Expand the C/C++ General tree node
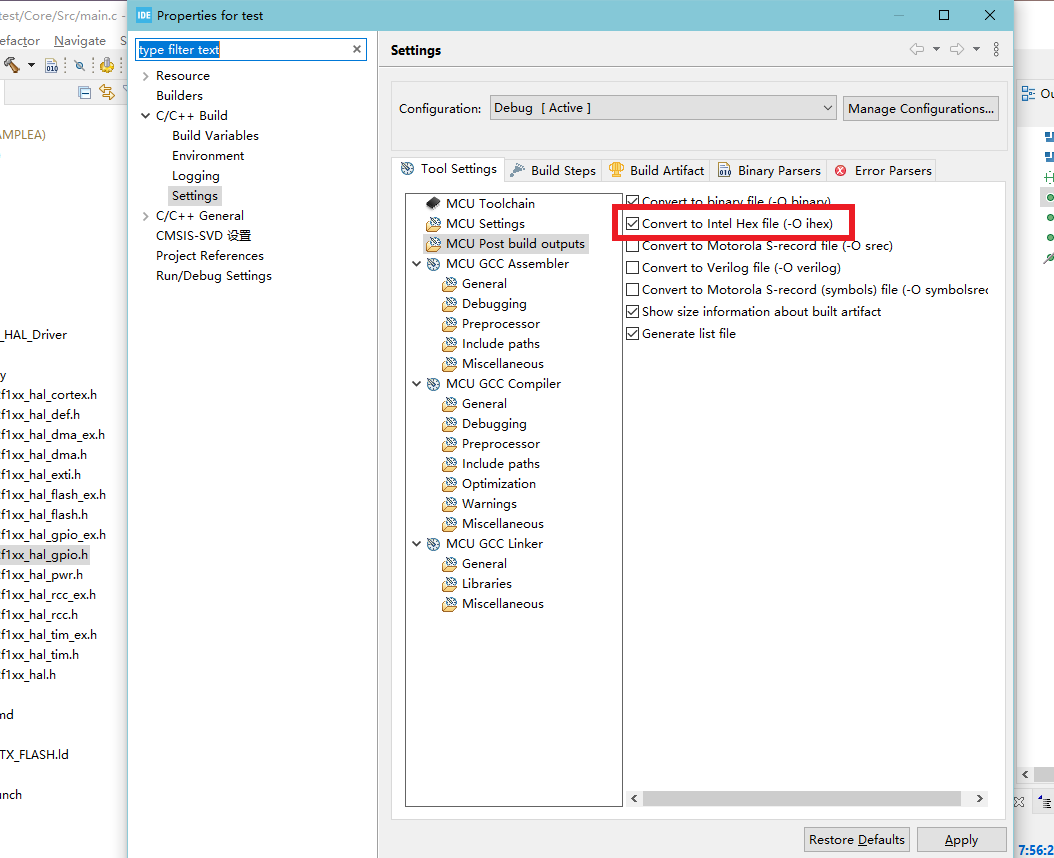 click(146, 215)
